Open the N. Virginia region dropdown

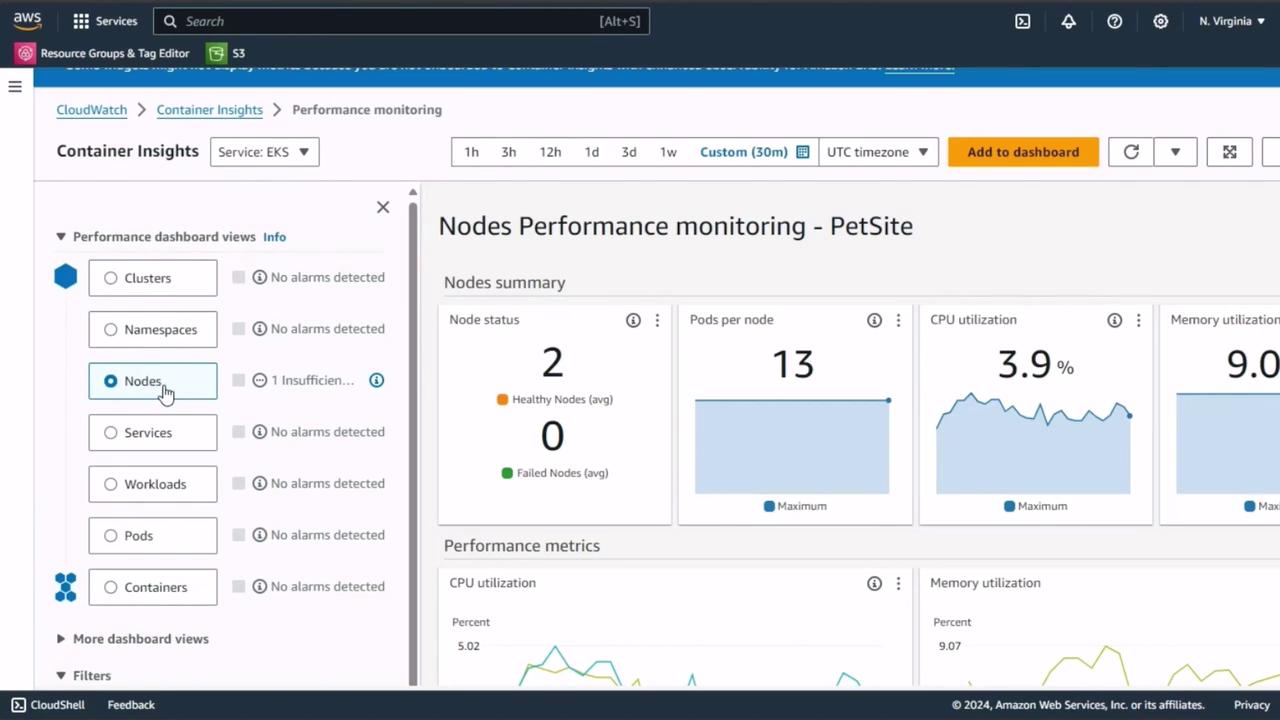[1232, 21]
